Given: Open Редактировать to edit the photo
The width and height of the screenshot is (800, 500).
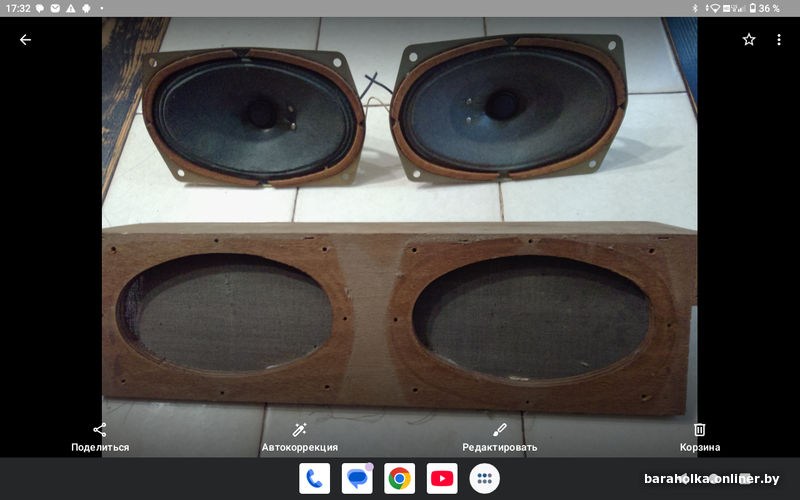Looking at the screenshot, I should click(x=499, y=438).
